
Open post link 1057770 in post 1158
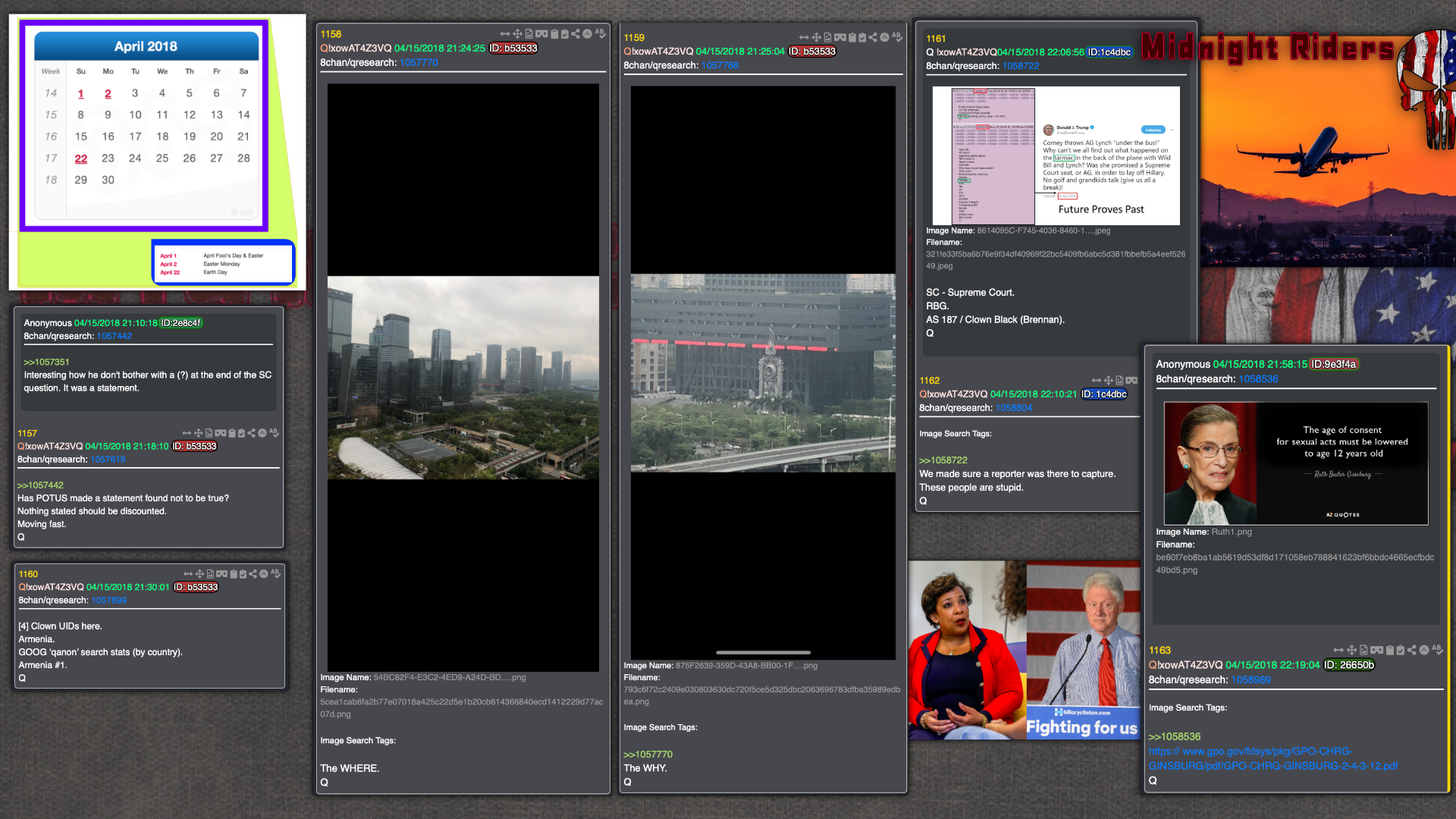click(419, 63)
